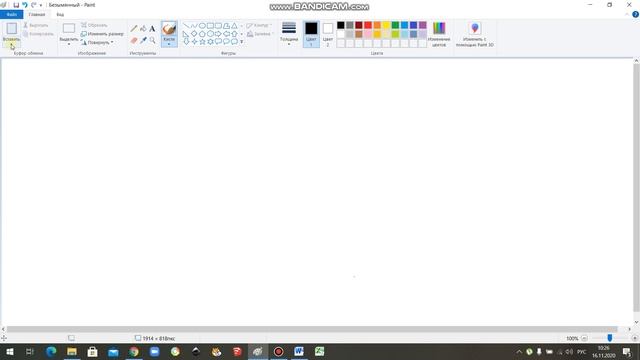640x360 pixels.
Task: Select the Oval shape
Action: pos(202,26)
